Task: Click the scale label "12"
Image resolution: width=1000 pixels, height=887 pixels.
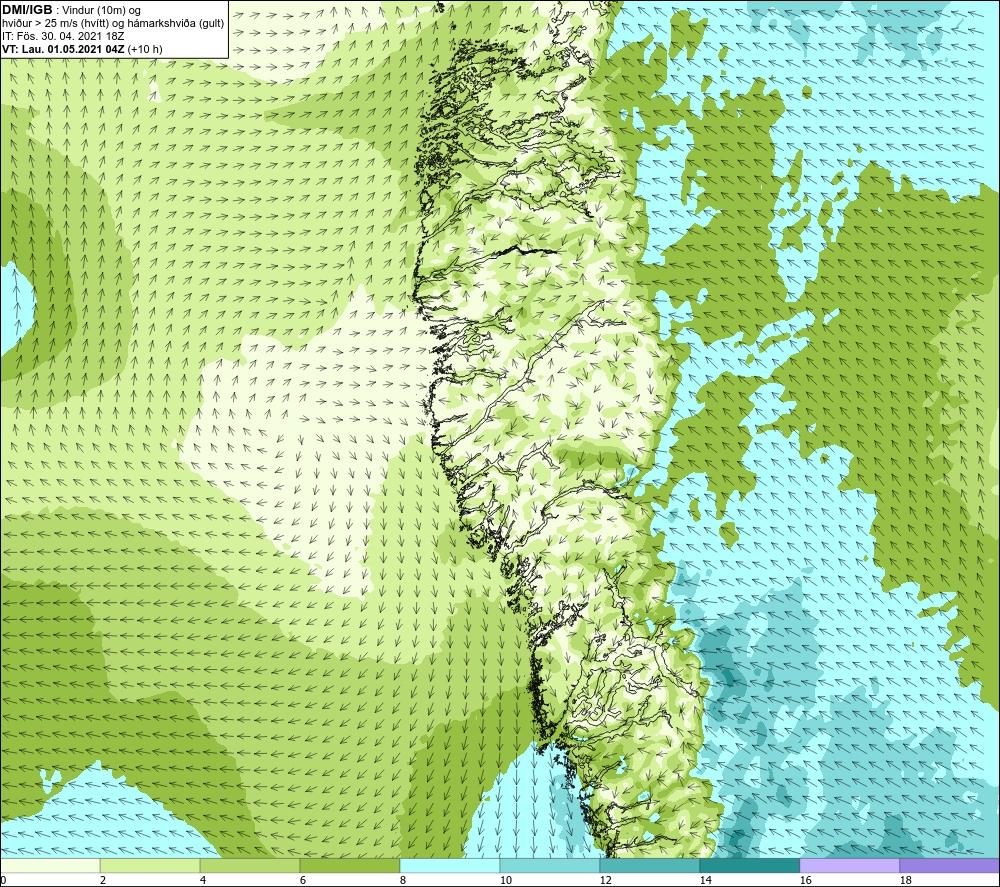Action: click(x=605, y=881)
